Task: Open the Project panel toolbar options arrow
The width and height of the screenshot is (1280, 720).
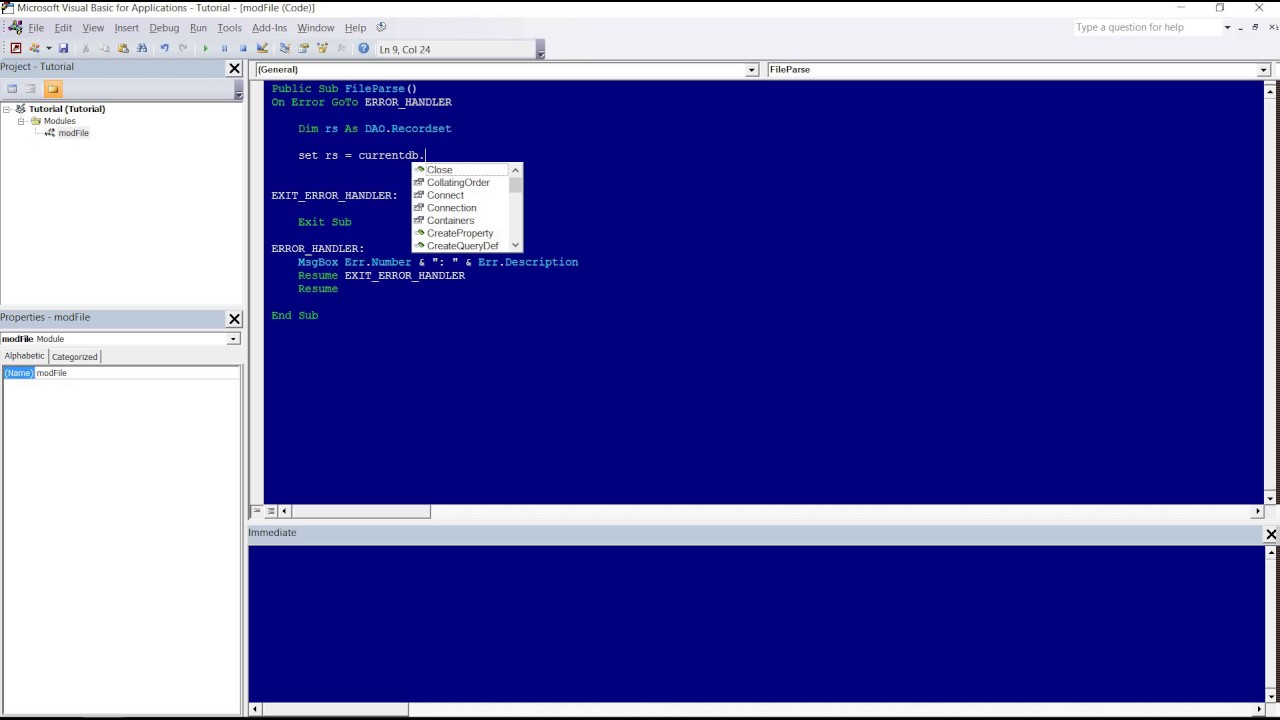Action: (238, 90)
